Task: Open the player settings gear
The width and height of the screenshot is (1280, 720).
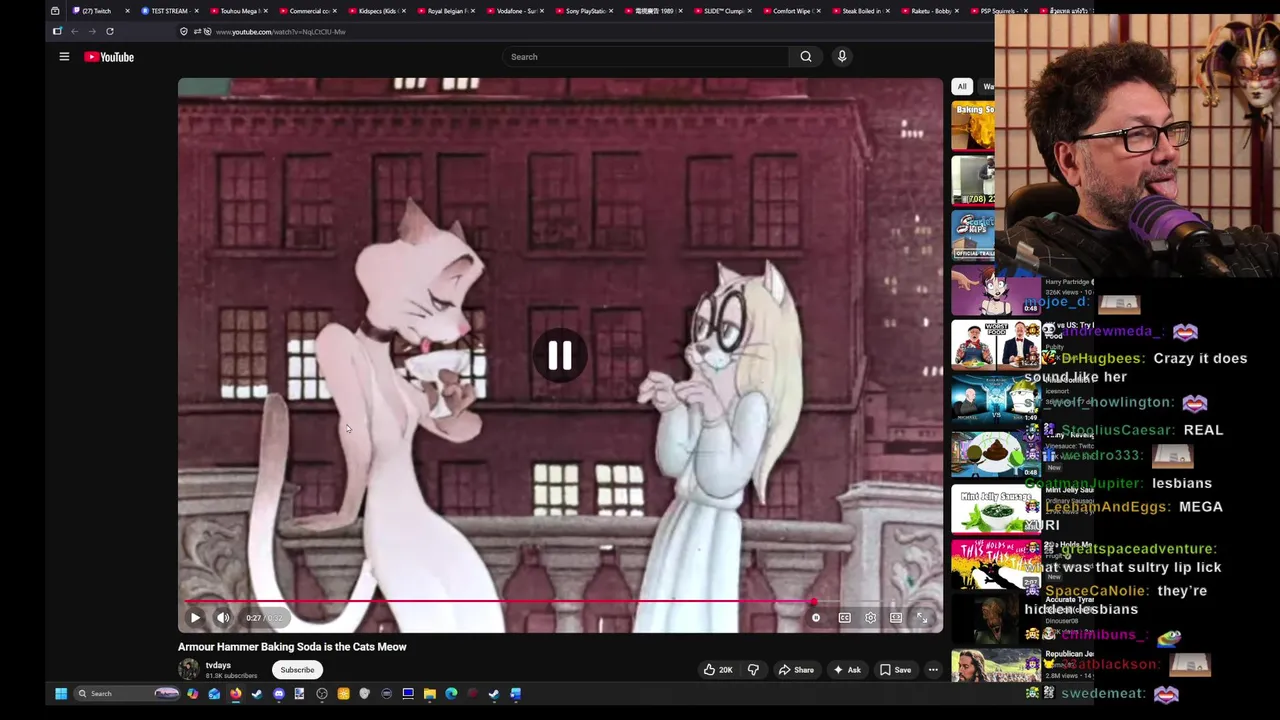Action: coord(871,618)
